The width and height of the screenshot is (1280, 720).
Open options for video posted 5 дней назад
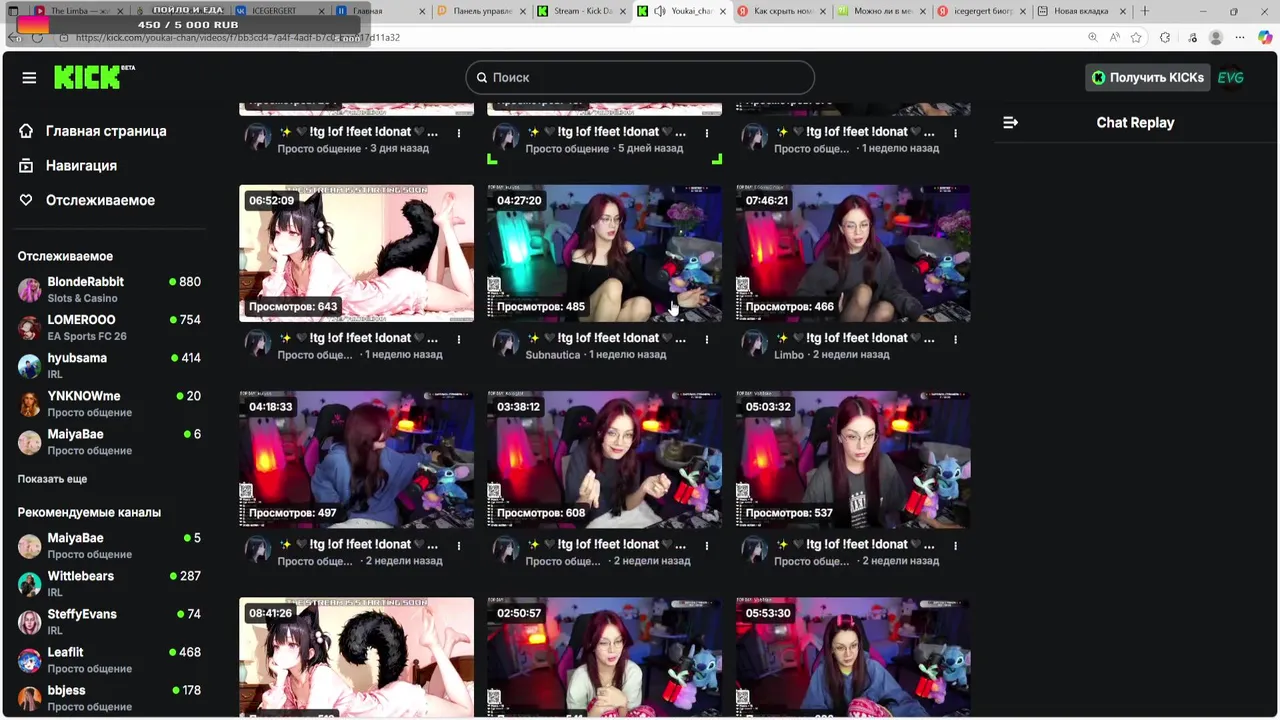click(x=707, y=133)
